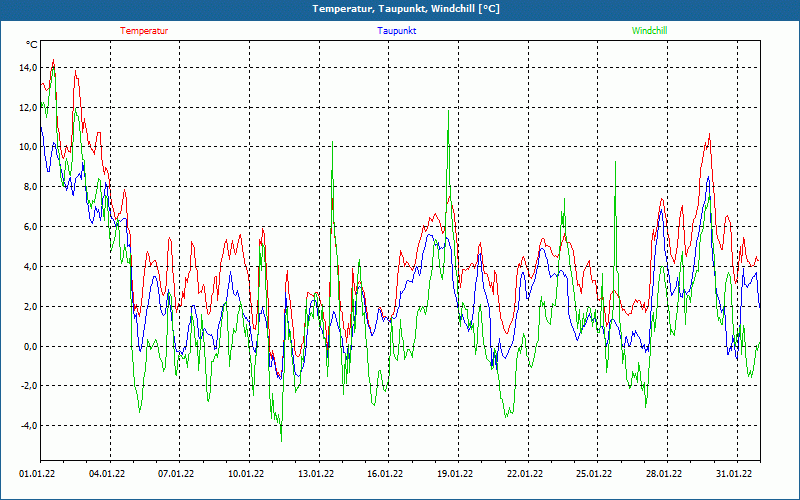Viewport: 800px width, 500px height.
Task: Click the green Windchill legend label
Action: [x=649, y=31]
